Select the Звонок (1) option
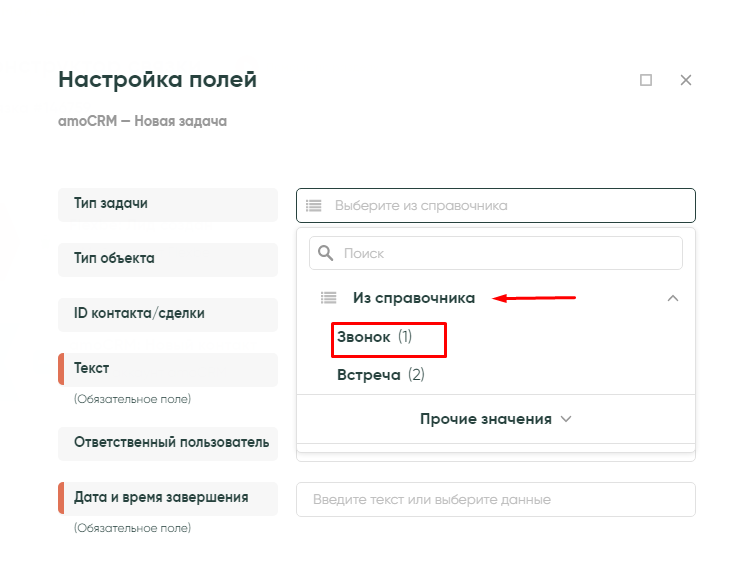The image size is (754, 570). 375,338
